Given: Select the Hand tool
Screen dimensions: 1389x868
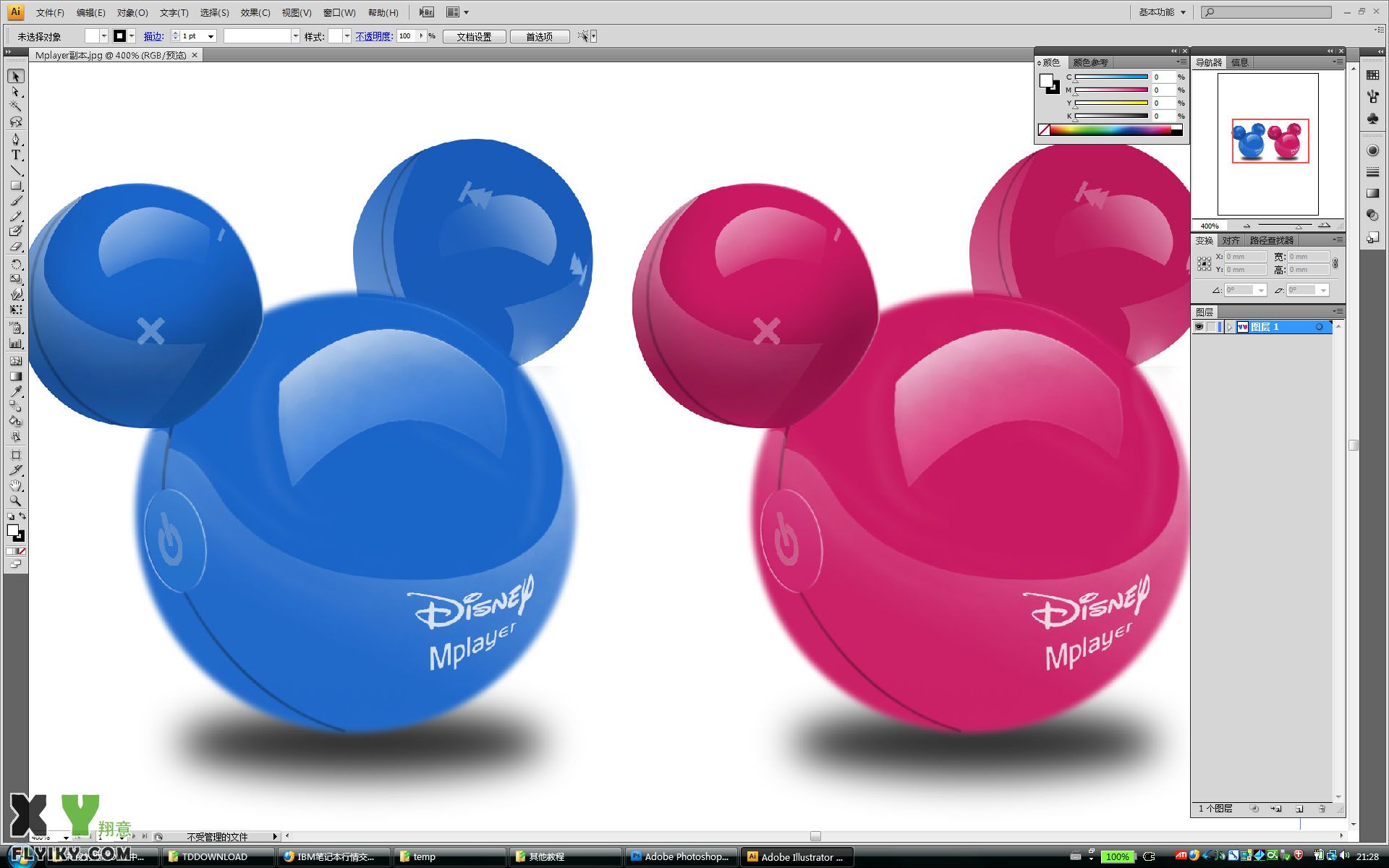Looking at the screenshot, I should pyautogui.click(x=16, y=485).
